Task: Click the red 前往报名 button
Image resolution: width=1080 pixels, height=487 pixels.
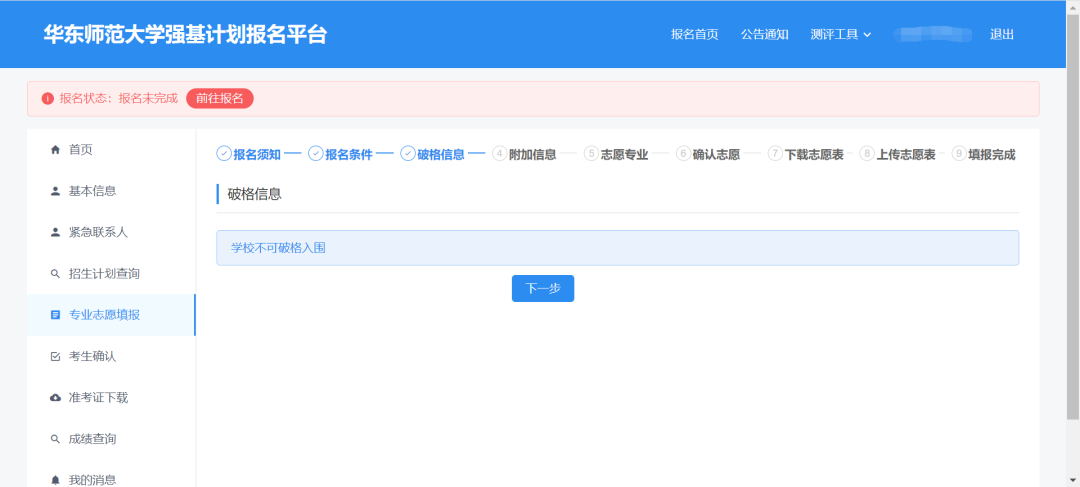Action: [x=220, y=98]
